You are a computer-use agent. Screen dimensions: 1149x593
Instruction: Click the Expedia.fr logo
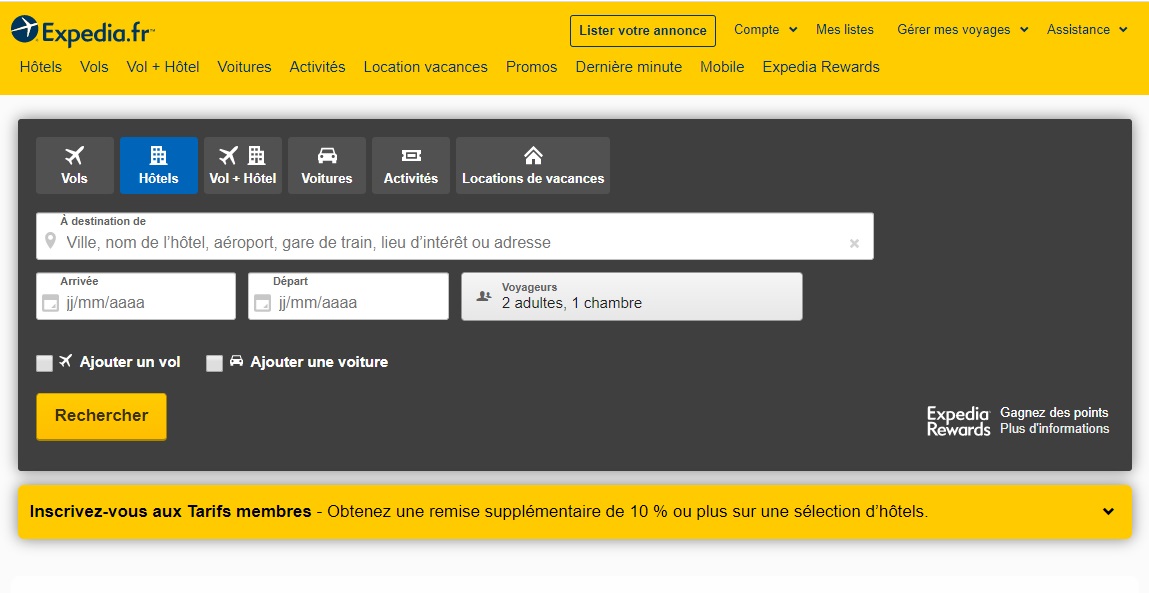(x=83, y=31)
